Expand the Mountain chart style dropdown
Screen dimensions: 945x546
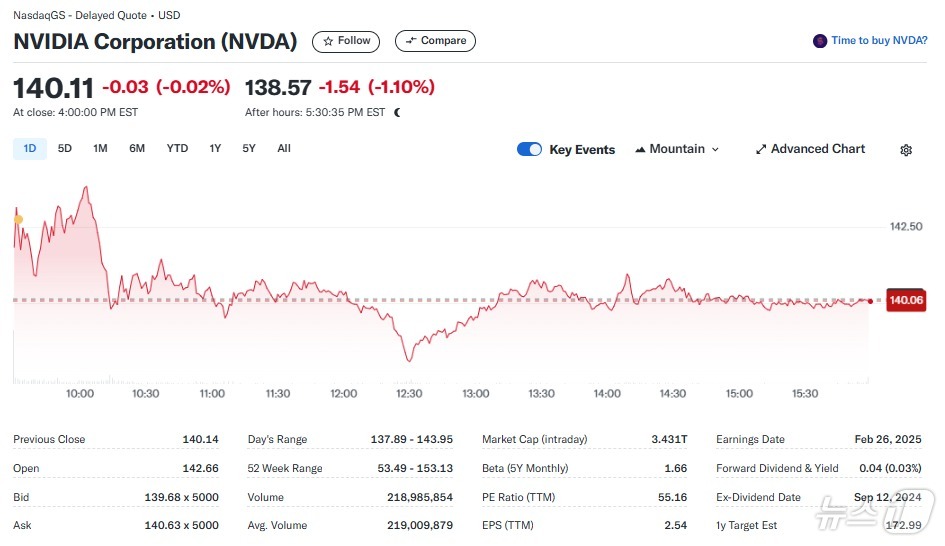714,149
